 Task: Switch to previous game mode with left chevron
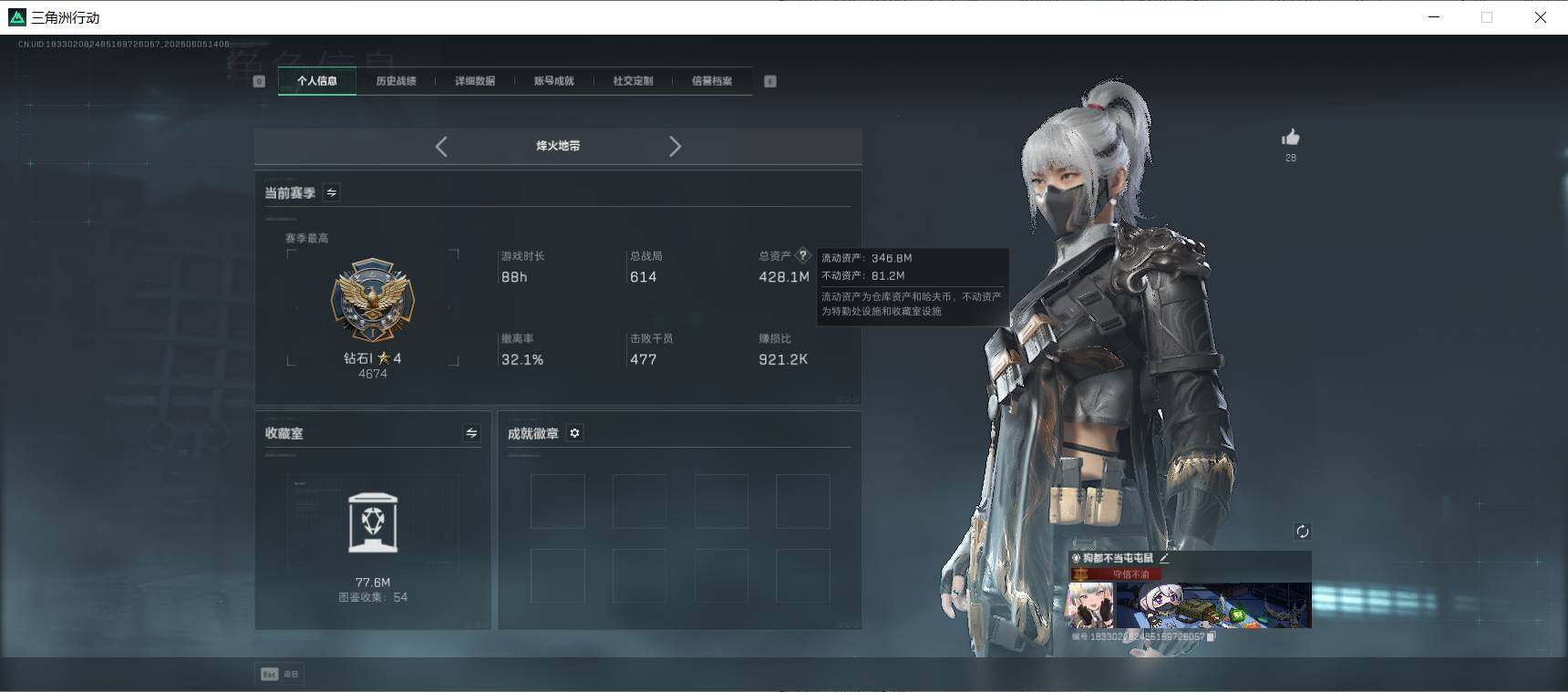(x=441, y=146)
